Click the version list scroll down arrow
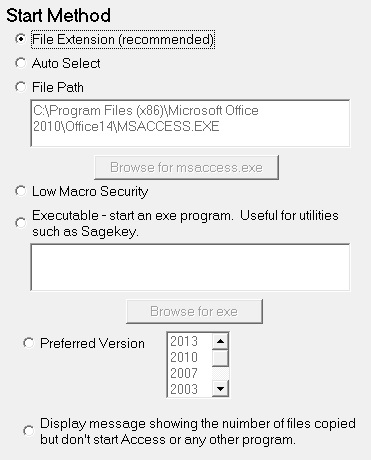This screenshot has height=460, width=371. pos(220,388)
